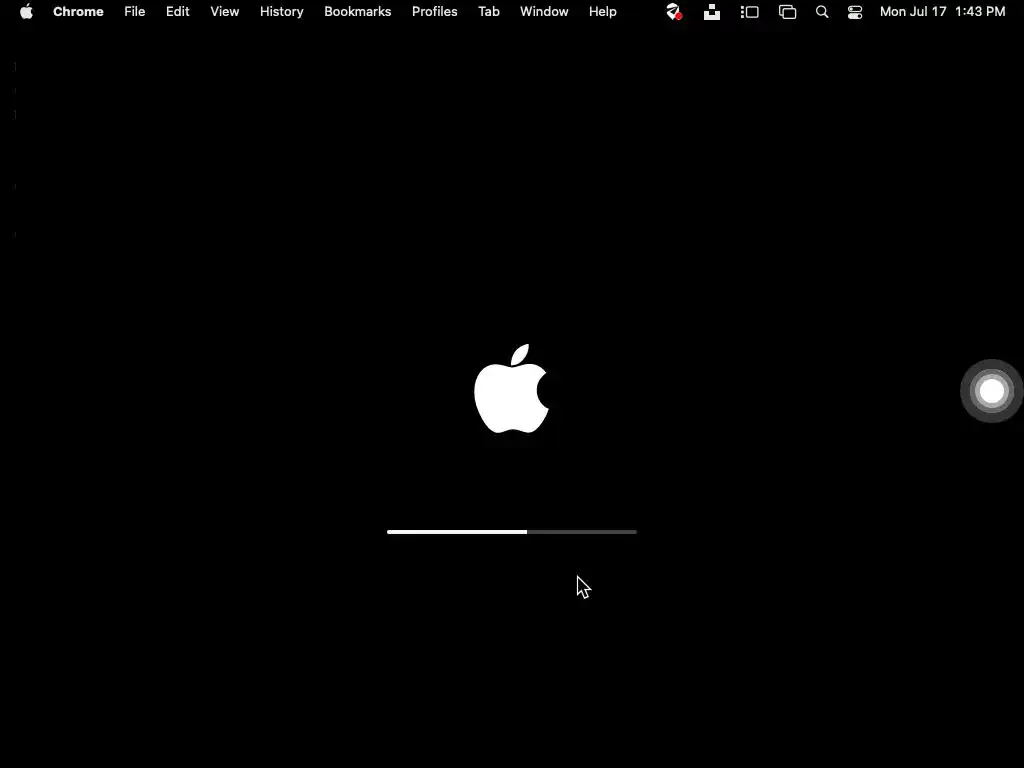Viewport: 1024px width, 768px height.
Task: Open the View menu
Action: 225,12
